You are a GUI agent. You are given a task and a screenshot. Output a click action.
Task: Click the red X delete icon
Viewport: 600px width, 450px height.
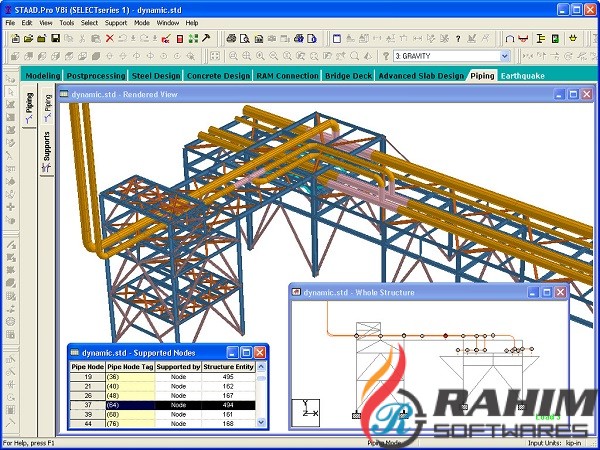click(109, 39)
